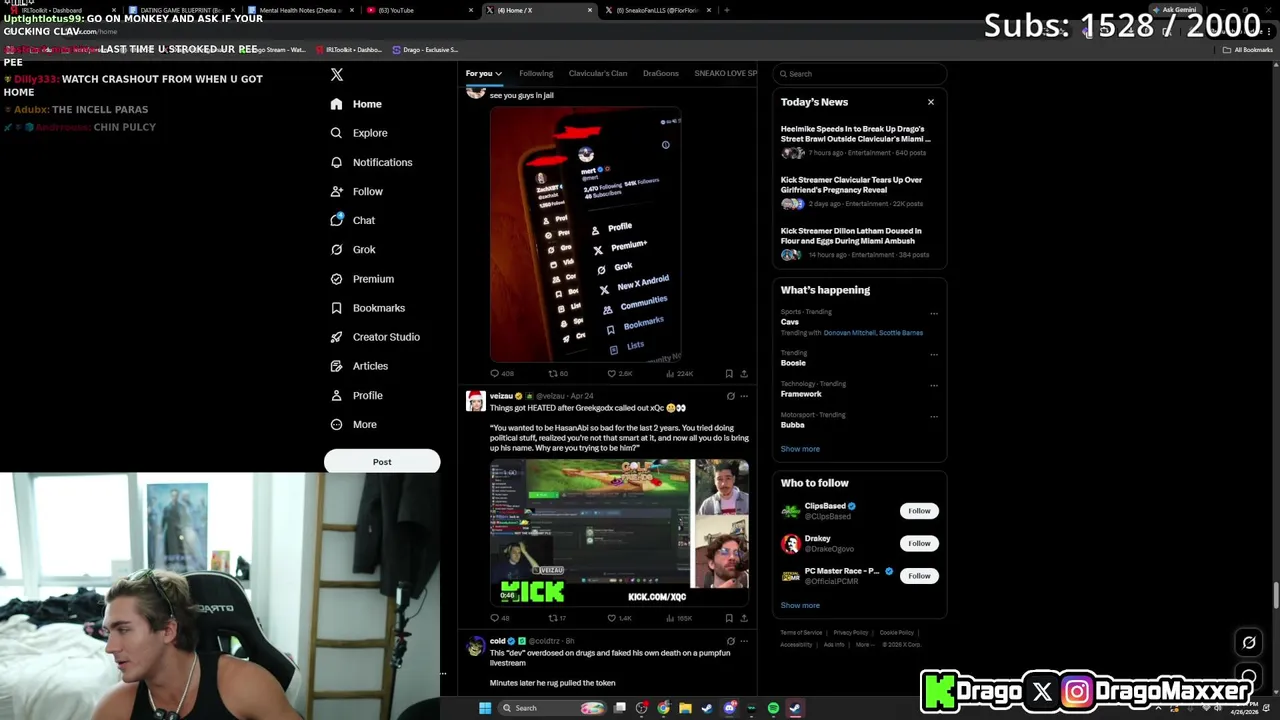
Task: Follow Drakey
Action: [919, 543]
